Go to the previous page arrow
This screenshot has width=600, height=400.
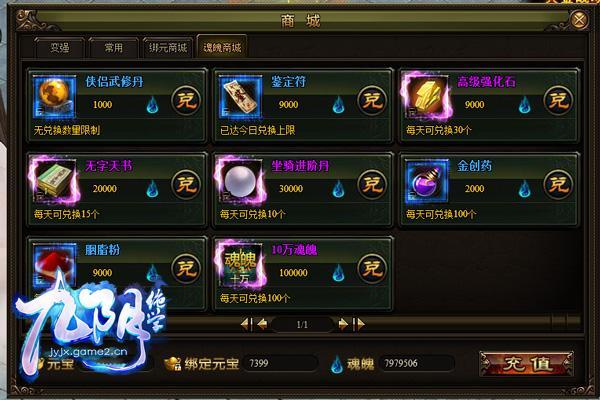(262, 324)
